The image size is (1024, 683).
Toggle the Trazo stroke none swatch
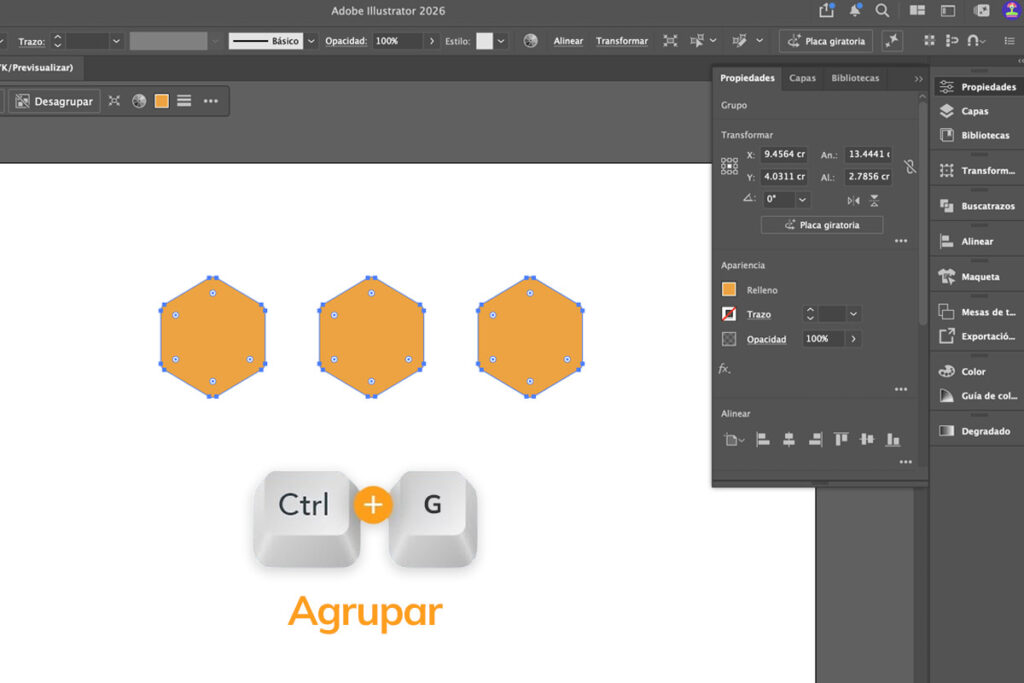[729, 314]
